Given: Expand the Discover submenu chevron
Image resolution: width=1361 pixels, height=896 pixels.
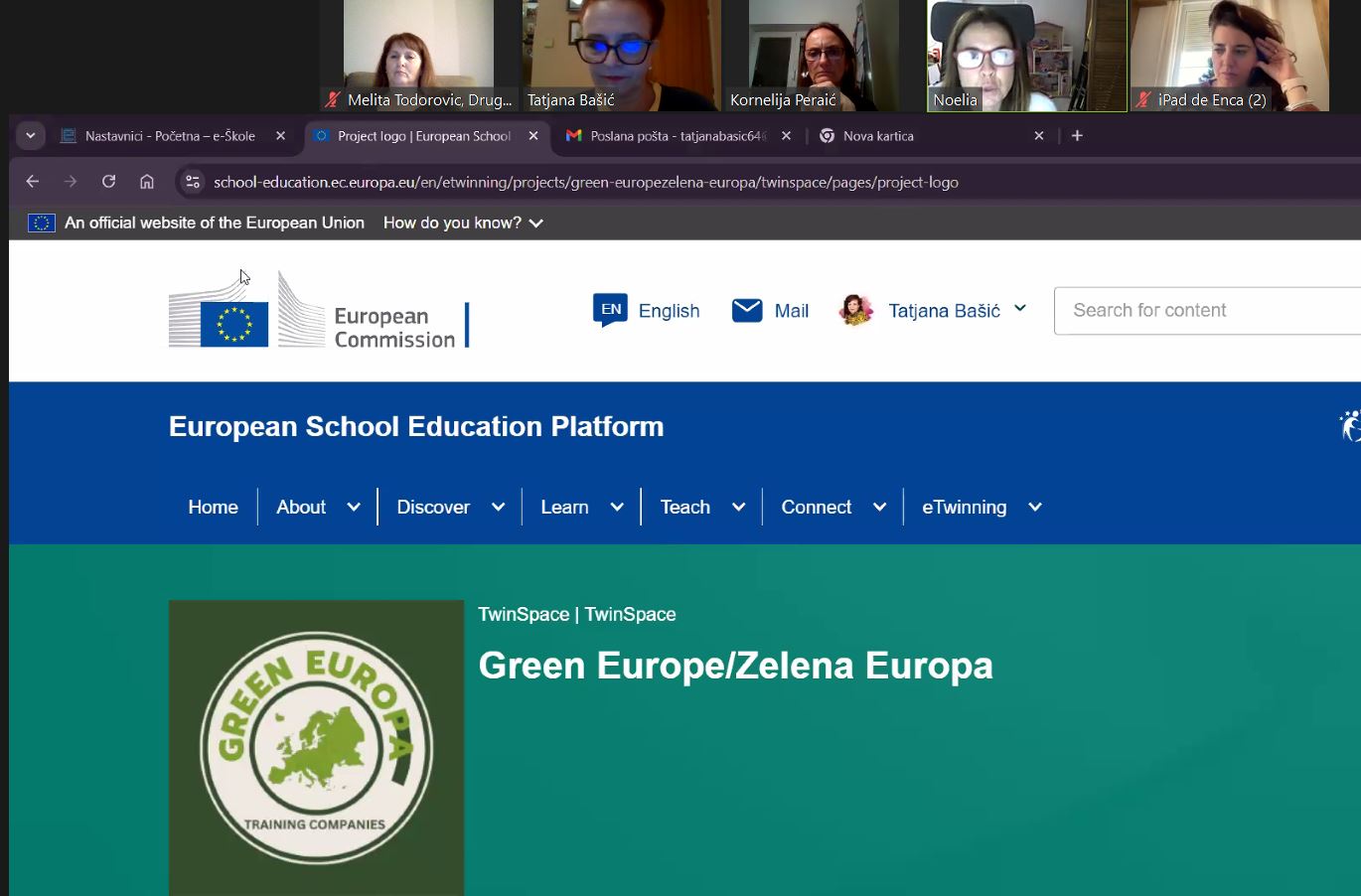Looking at the screenshot, I should [498, 507].
